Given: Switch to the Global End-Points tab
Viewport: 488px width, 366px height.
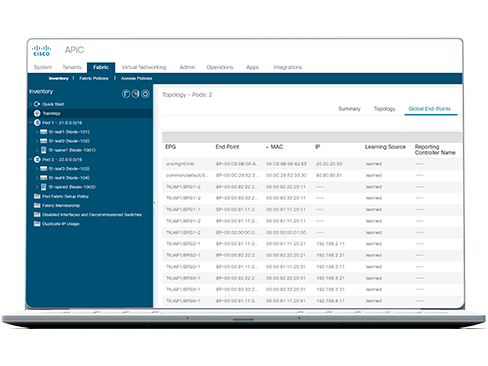Looking at the screenshot, I should (429, 109).
